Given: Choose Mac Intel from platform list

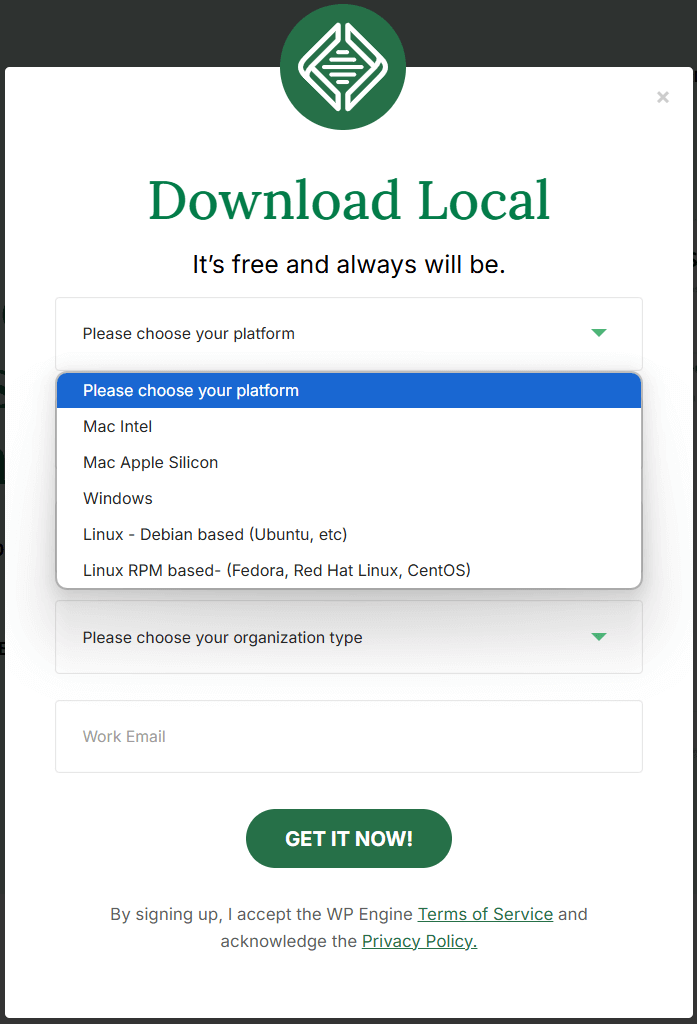Looking at the screenshot, I should [x=349, y=426].
